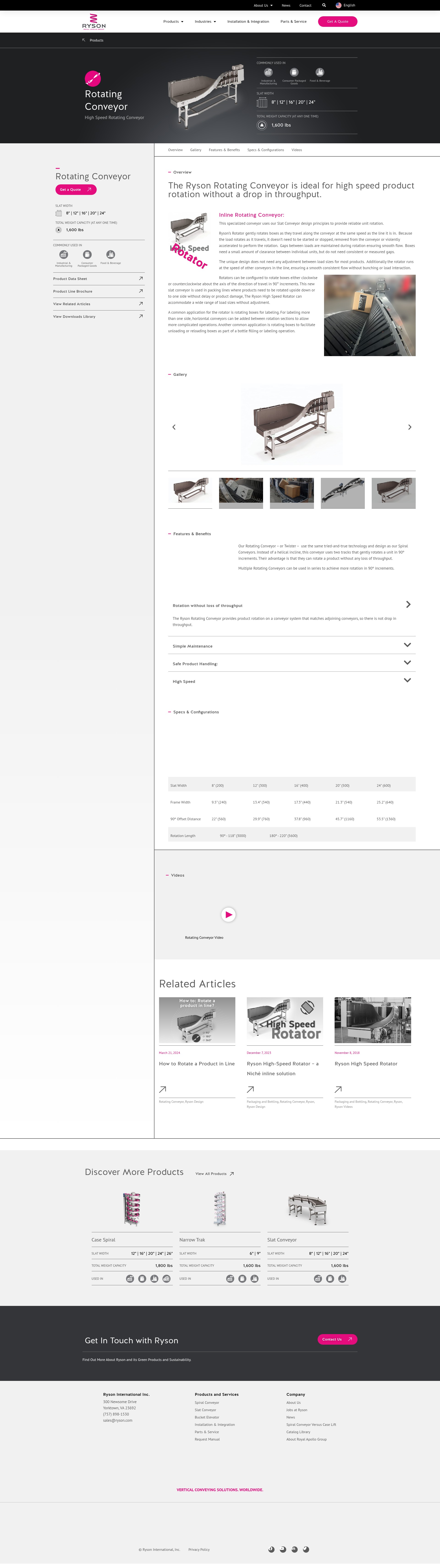Open the Jobs at Ryson footer link
Viewport: 440px width, 1568px height.
(x=297, y=1410)
